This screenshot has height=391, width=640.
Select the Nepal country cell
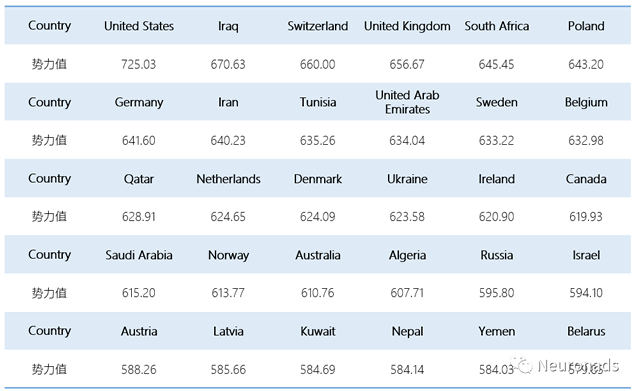click(x=407, y=331)
